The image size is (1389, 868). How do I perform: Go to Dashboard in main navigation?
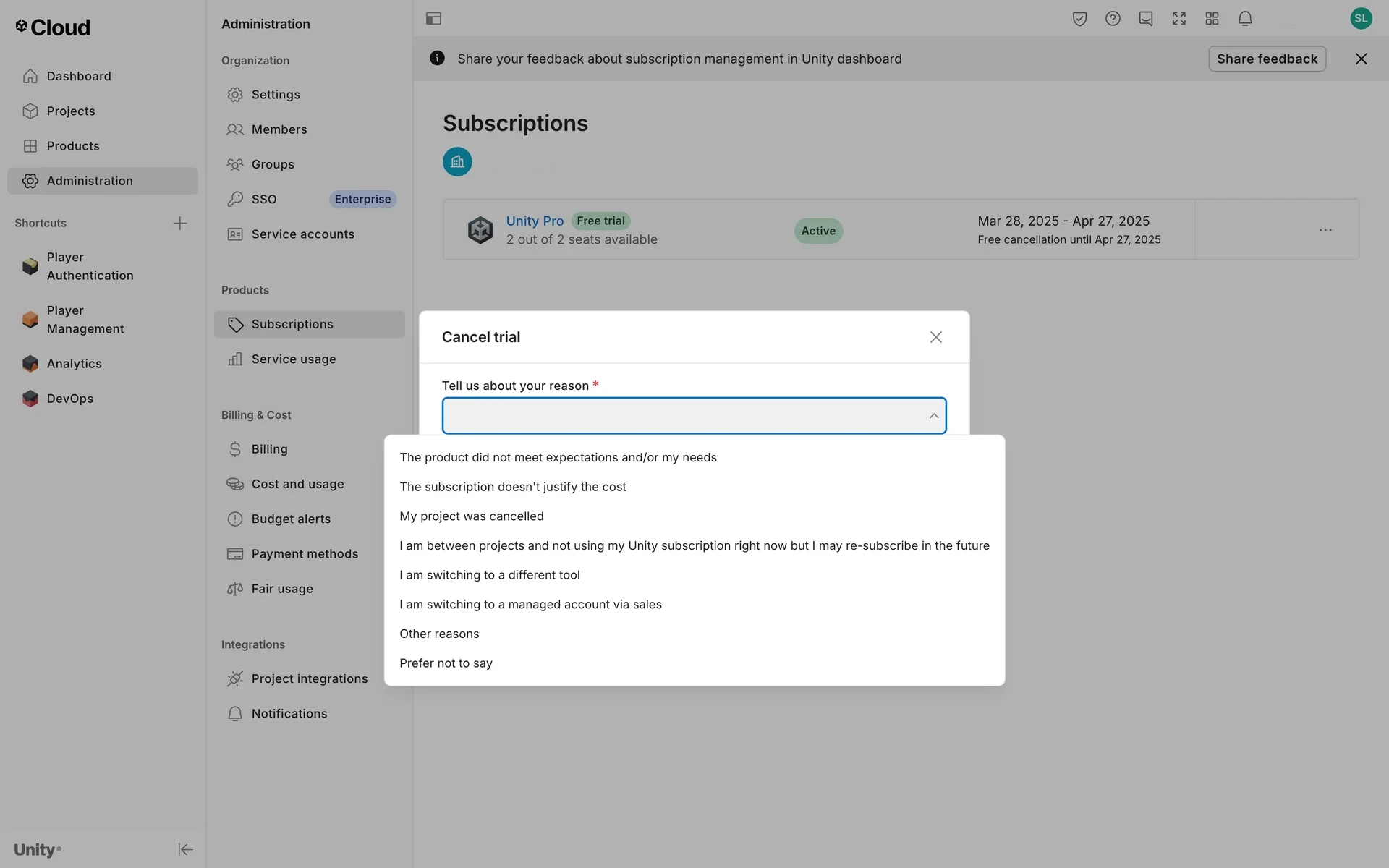click(x=102, y=76)
